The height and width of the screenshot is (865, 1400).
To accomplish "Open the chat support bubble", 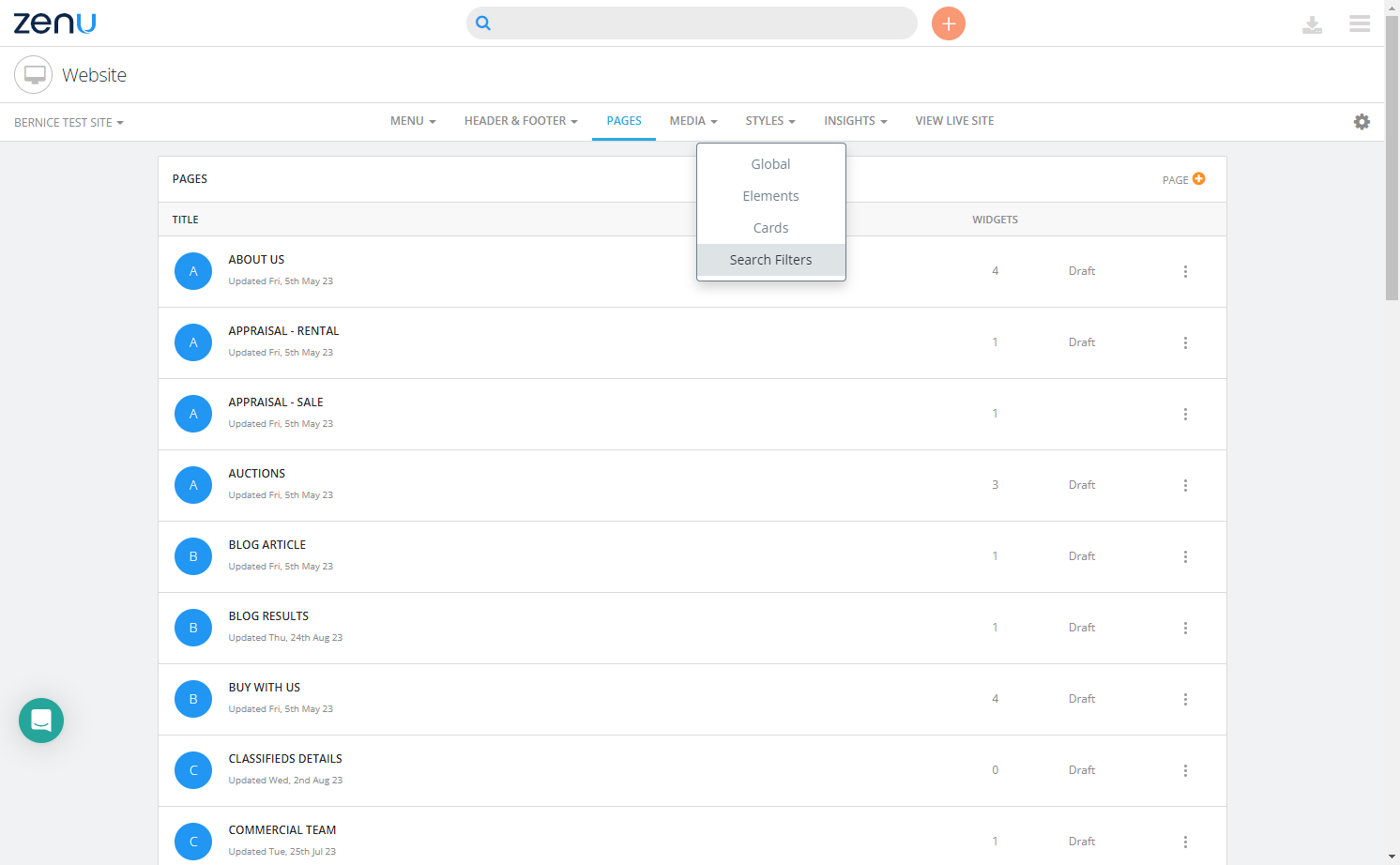I will pos(41,721).
